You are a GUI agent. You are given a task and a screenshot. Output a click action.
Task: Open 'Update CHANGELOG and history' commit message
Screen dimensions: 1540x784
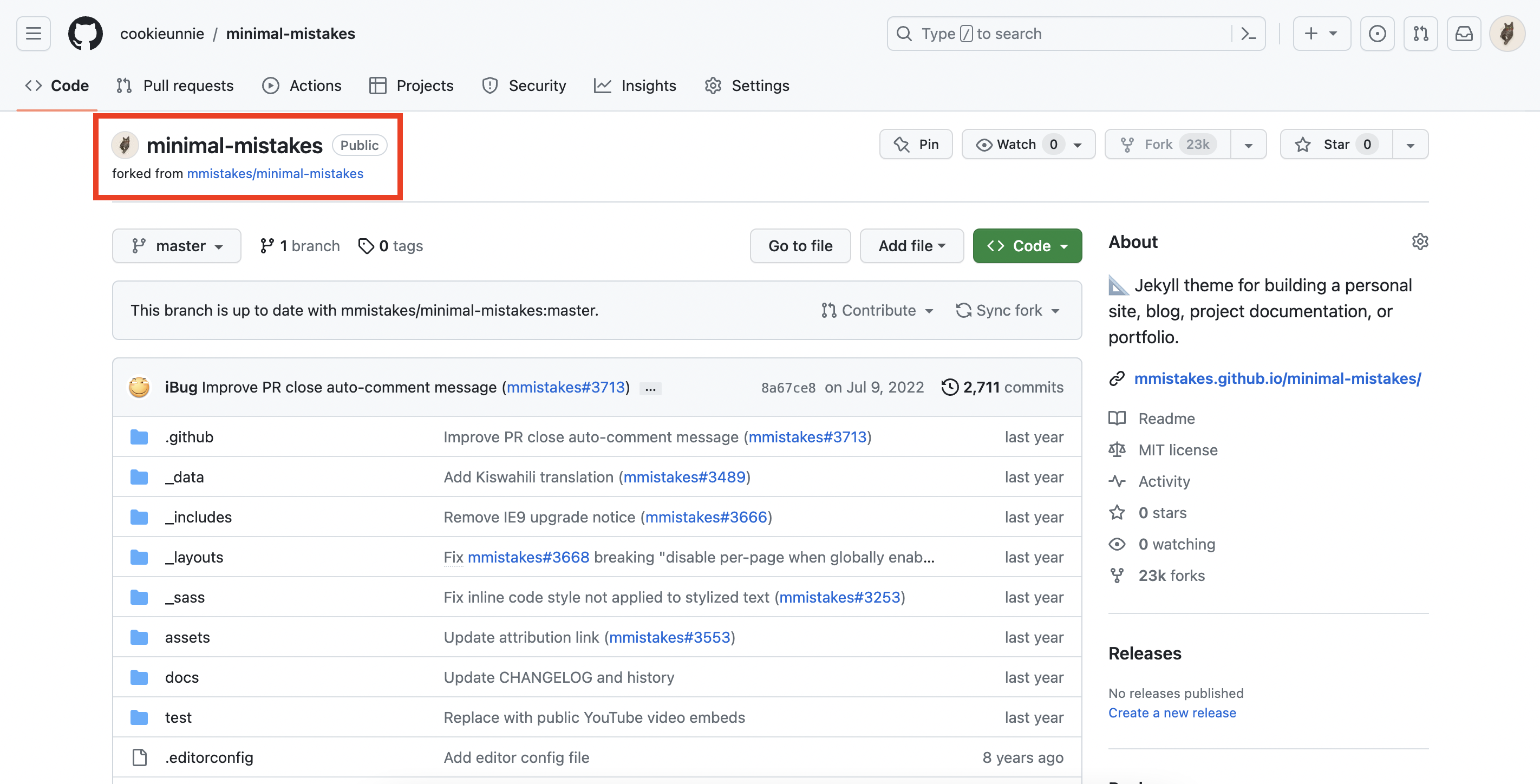(558, 677)
